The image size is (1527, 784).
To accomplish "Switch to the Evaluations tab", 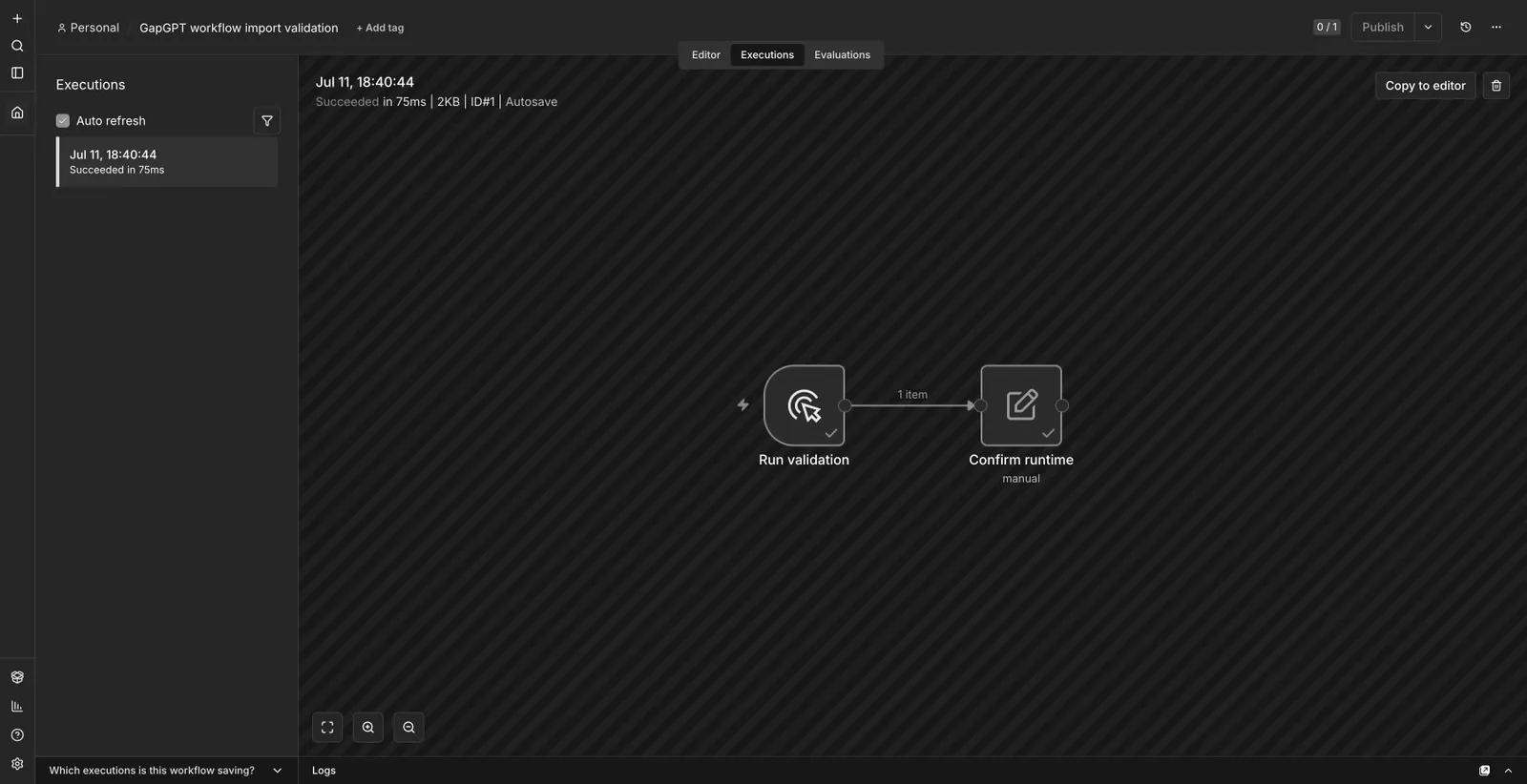I will tap(842, 55).
